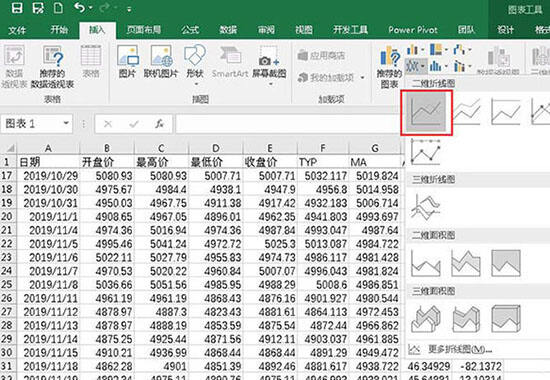Select column D header
The height and width of the screenshot is (380, 550).
[216, 148]
